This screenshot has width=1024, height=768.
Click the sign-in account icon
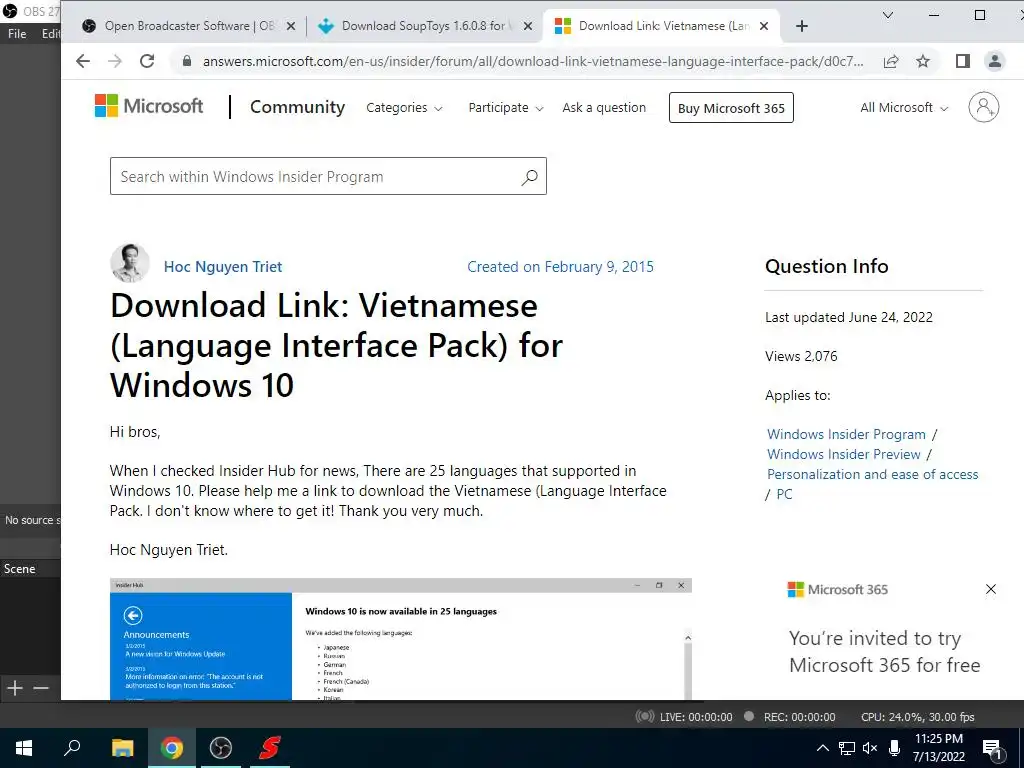[x=984, y=107]
